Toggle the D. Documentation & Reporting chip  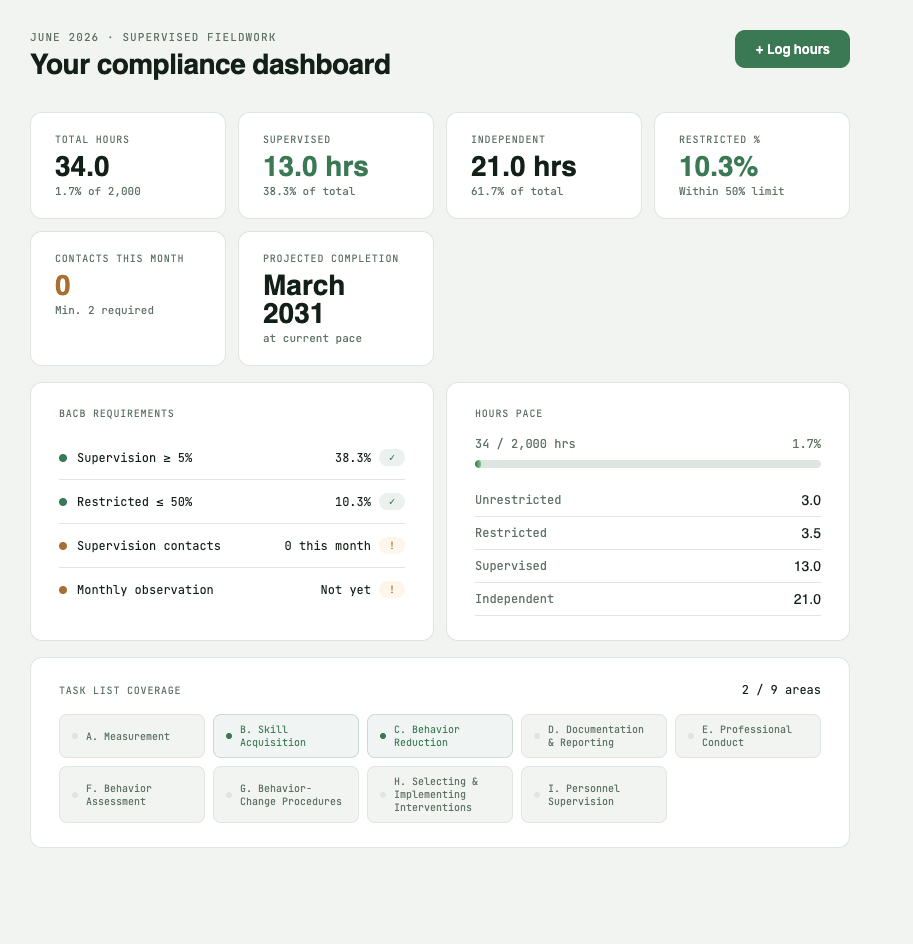594,736
